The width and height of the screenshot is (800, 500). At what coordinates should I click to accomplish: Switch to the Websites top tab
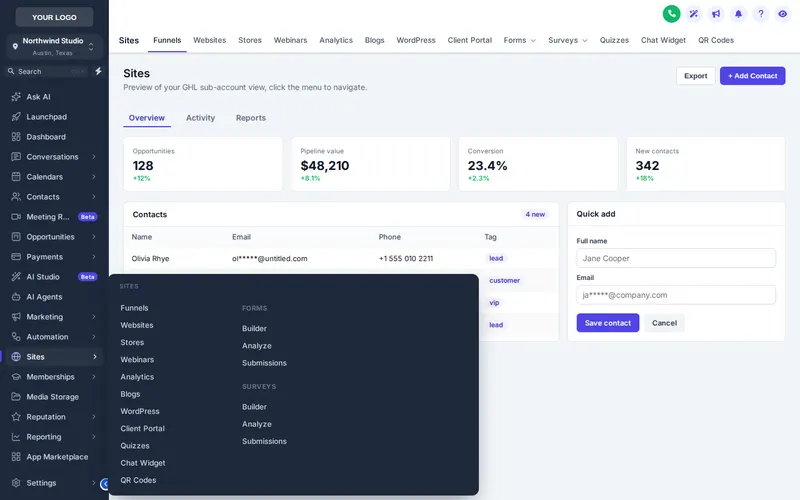[209, 40]
